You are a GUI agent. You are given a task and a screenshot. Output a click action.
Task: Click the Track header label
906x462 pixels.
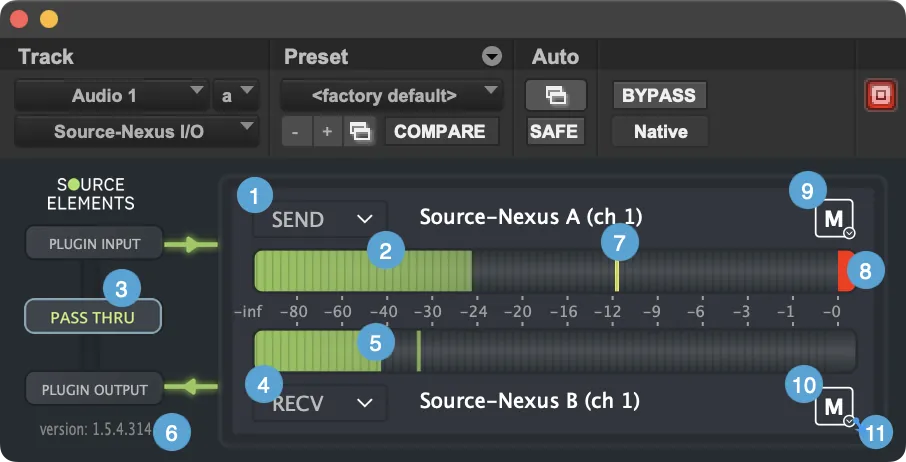[46, 57]
